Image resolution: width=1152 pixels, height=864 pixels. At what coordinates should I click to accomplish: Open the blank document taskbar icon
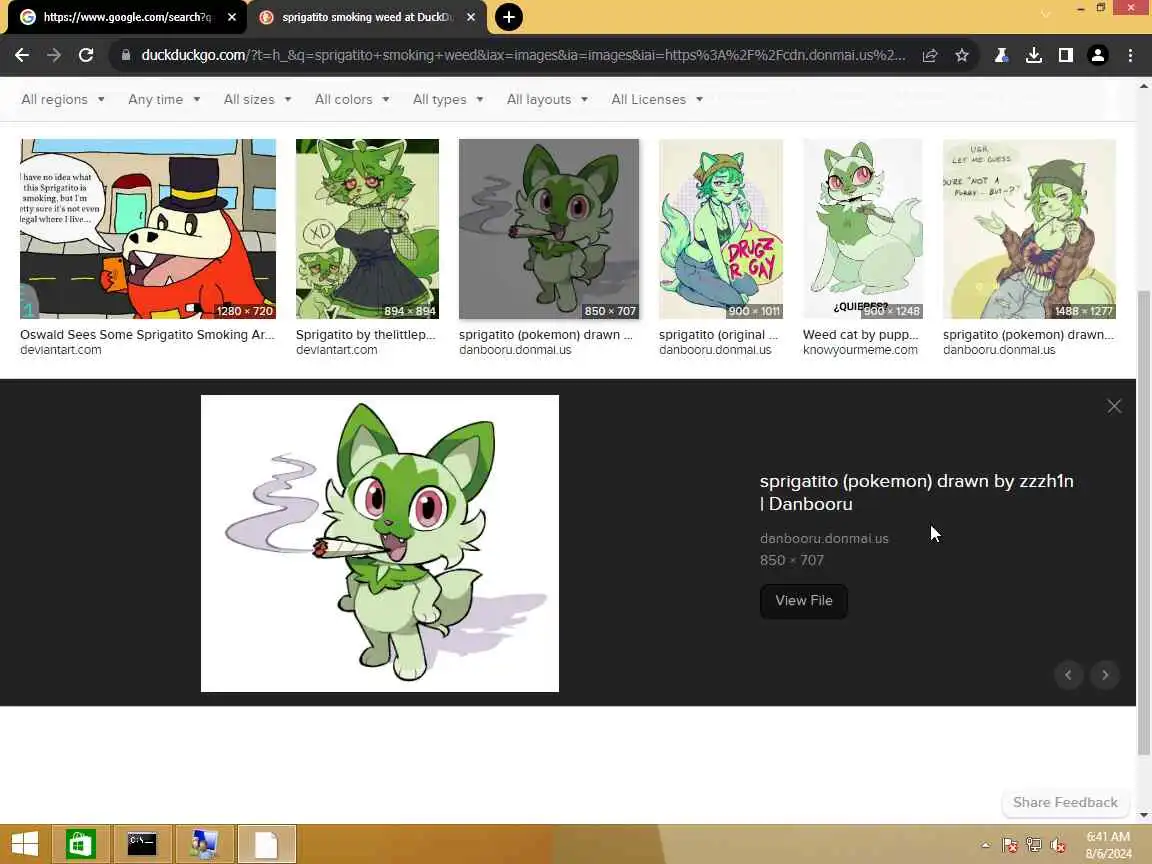click(266, 844)
